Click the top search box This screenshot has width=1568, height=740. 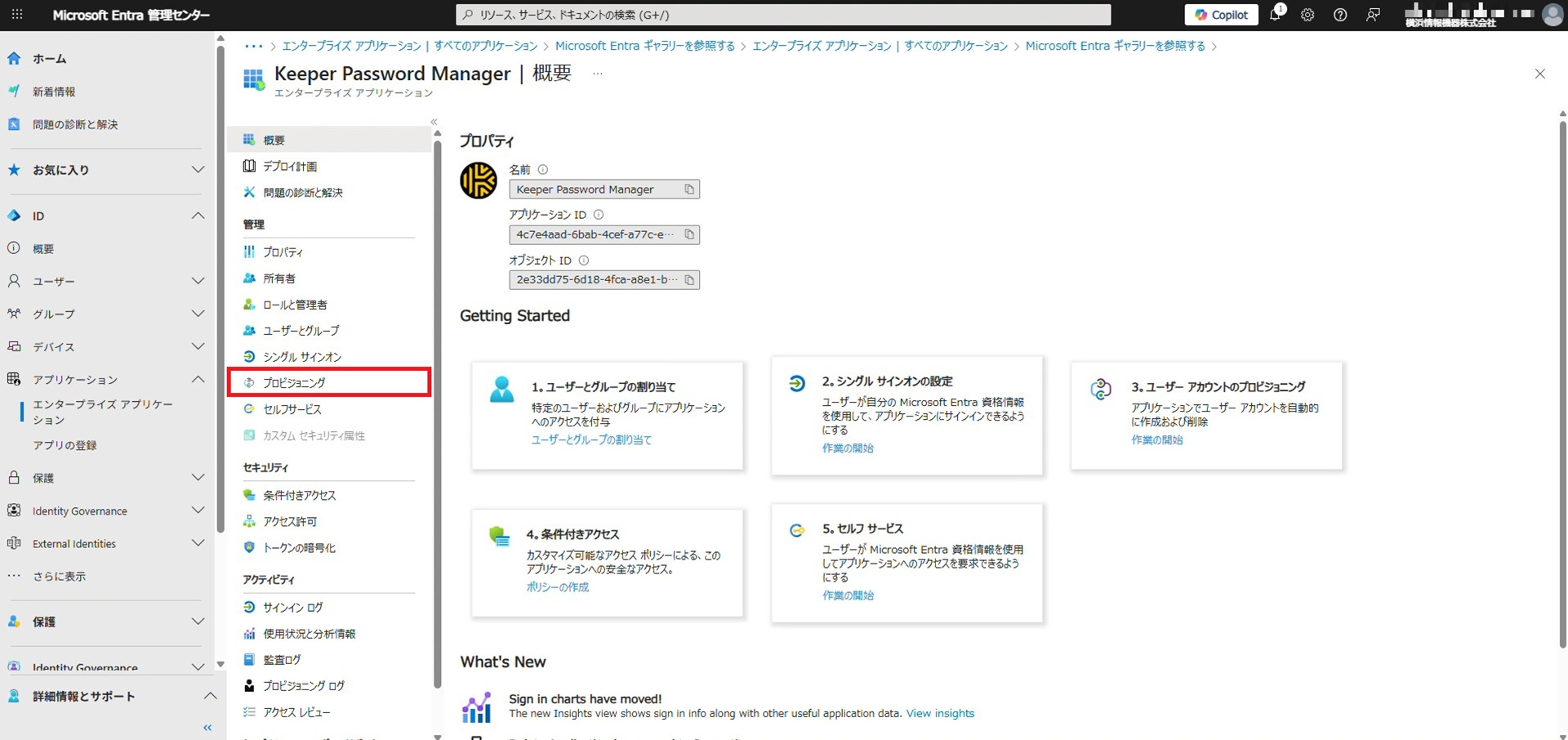click(782, 15)
